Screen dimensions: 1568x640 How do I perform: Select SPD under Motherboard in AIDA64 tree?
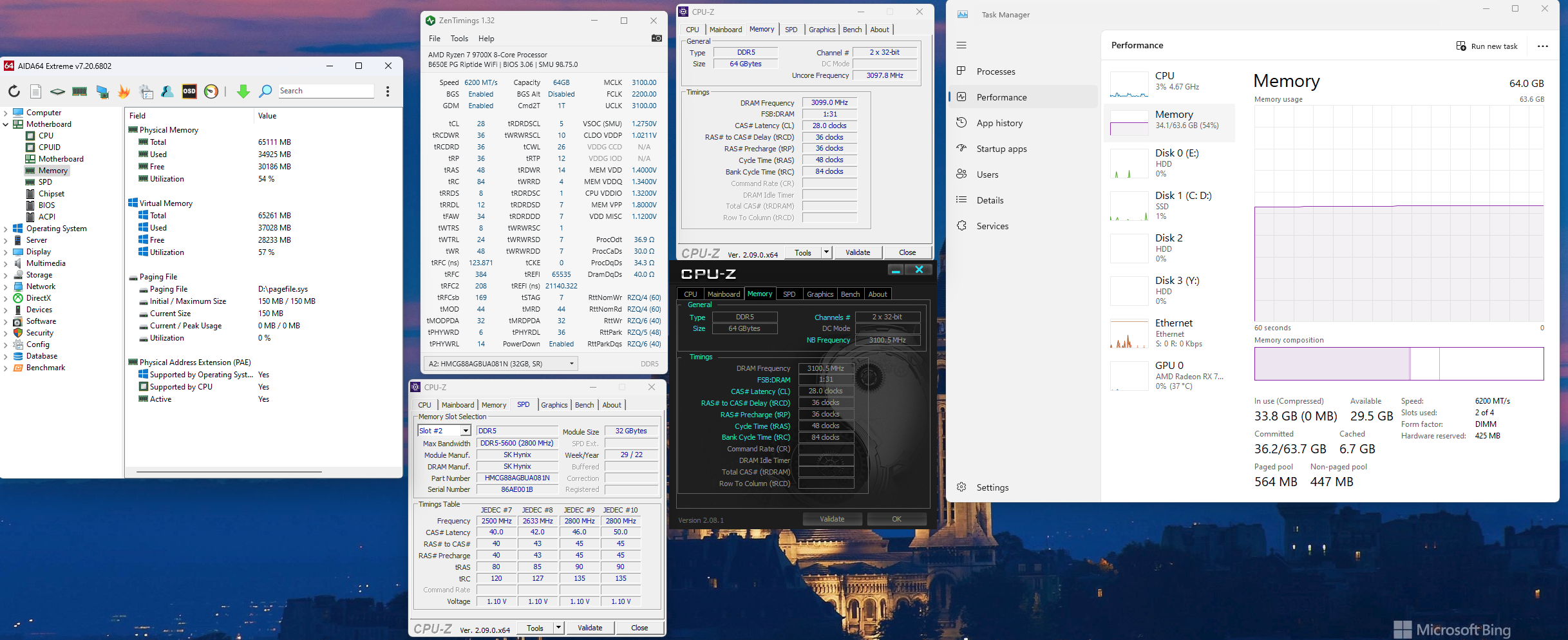click(45, 182)
